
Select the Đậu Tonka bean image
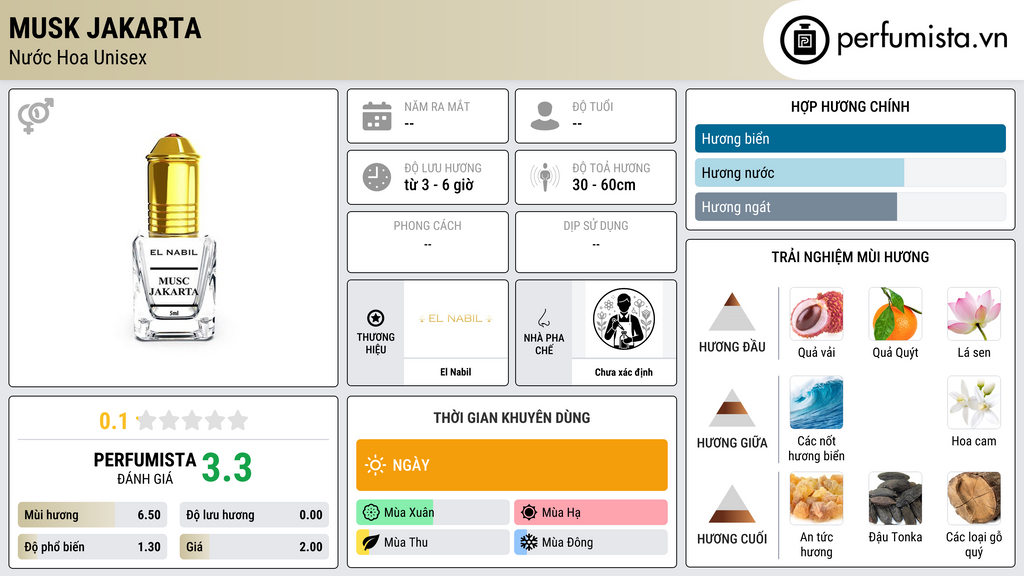coord(895,498)
